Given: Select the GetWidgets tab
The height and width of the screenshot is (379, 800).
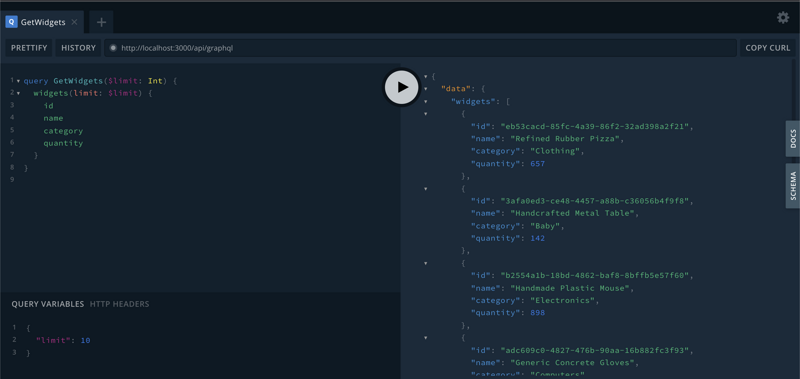Looking at the screenshot, I should pyautogui.click(x=42, y=22).
